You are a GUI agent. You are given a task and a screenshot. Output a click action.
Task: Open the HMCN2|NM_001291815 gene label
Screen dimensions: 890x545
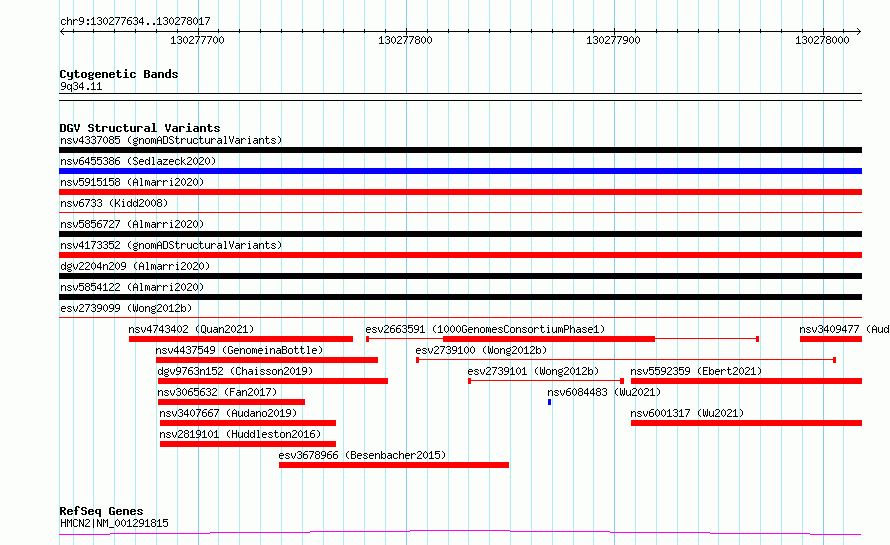114,523
